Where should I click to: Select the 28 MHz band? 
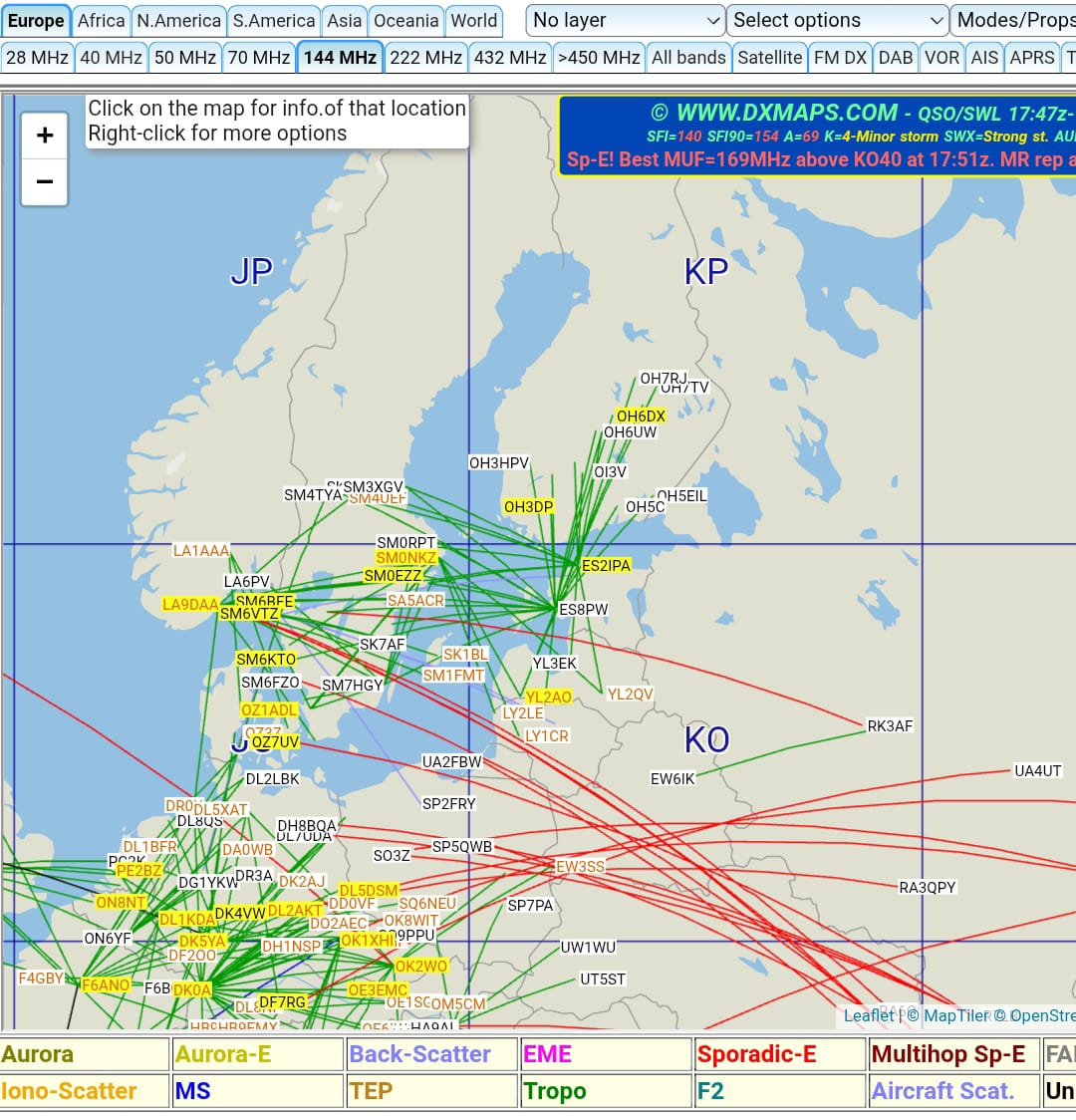click(x=37, y=57)
